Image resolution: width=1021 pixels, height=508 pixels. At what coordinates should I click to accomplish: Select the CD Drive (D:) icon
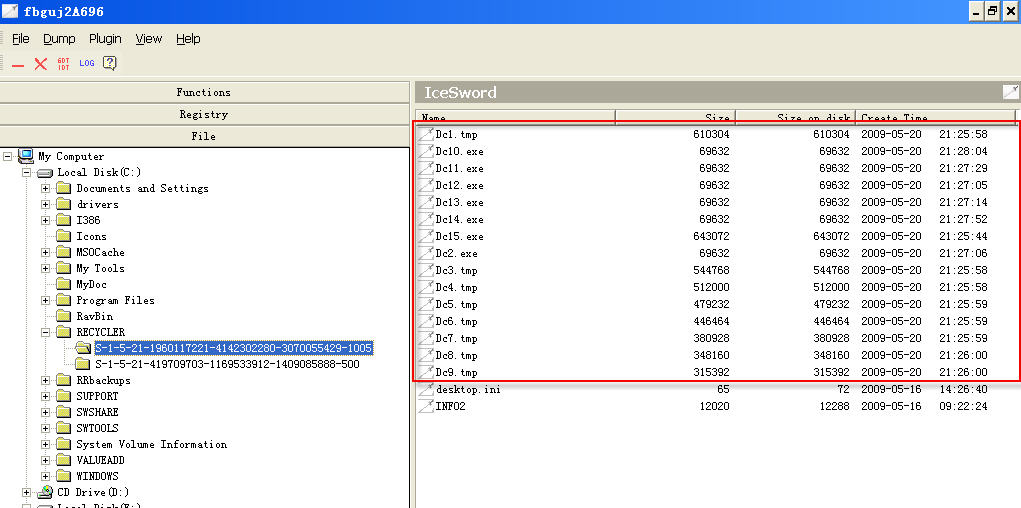pos(45,492)
